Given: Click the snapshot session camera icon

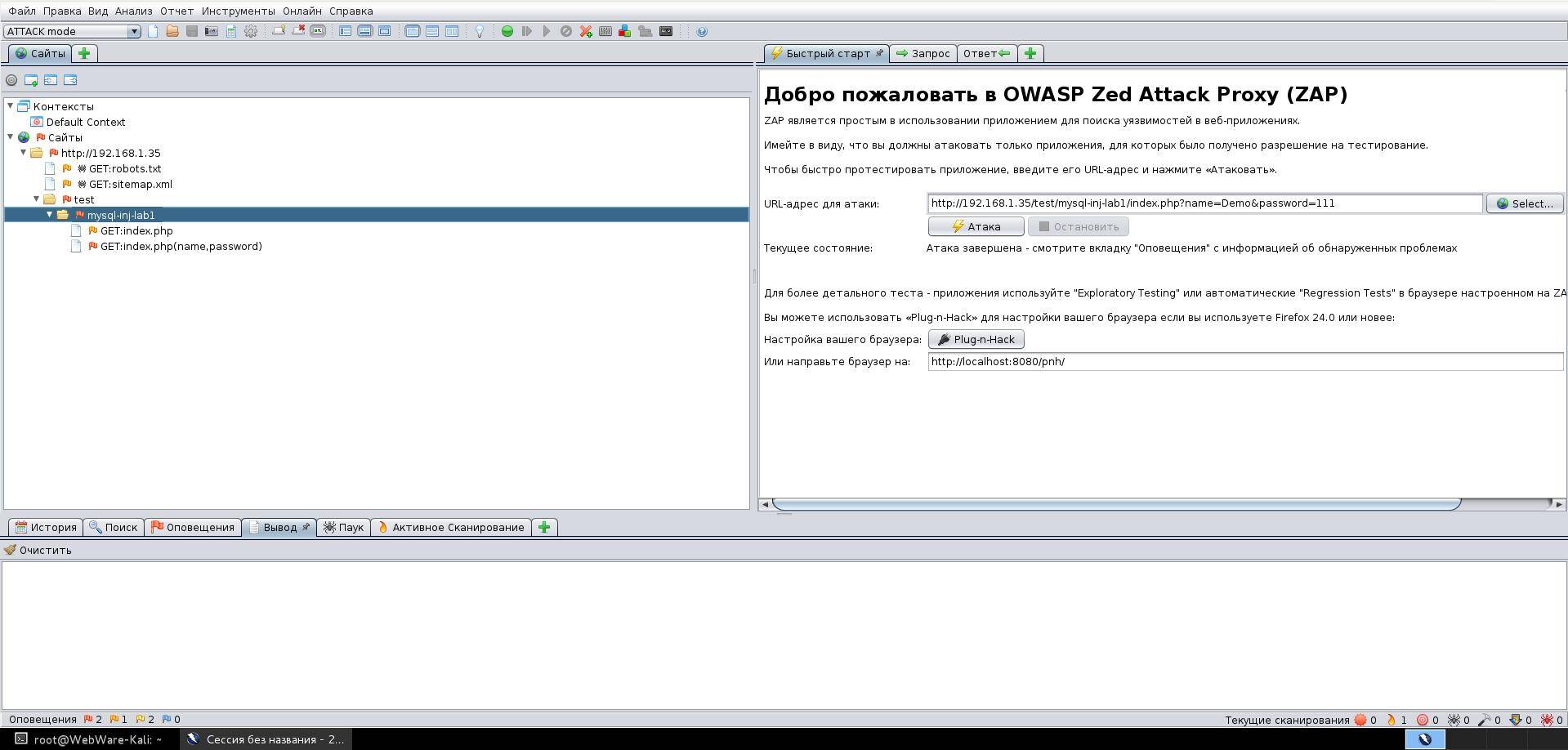Looking at the screenshot, I should pos(212,31).
